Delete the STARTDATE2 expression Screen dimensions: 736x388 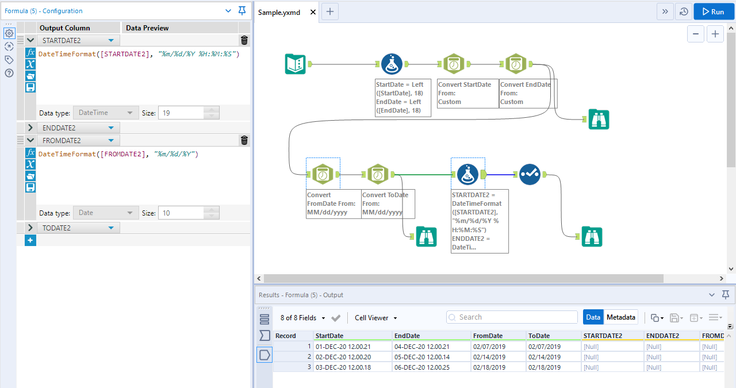(x=244, y=40)
